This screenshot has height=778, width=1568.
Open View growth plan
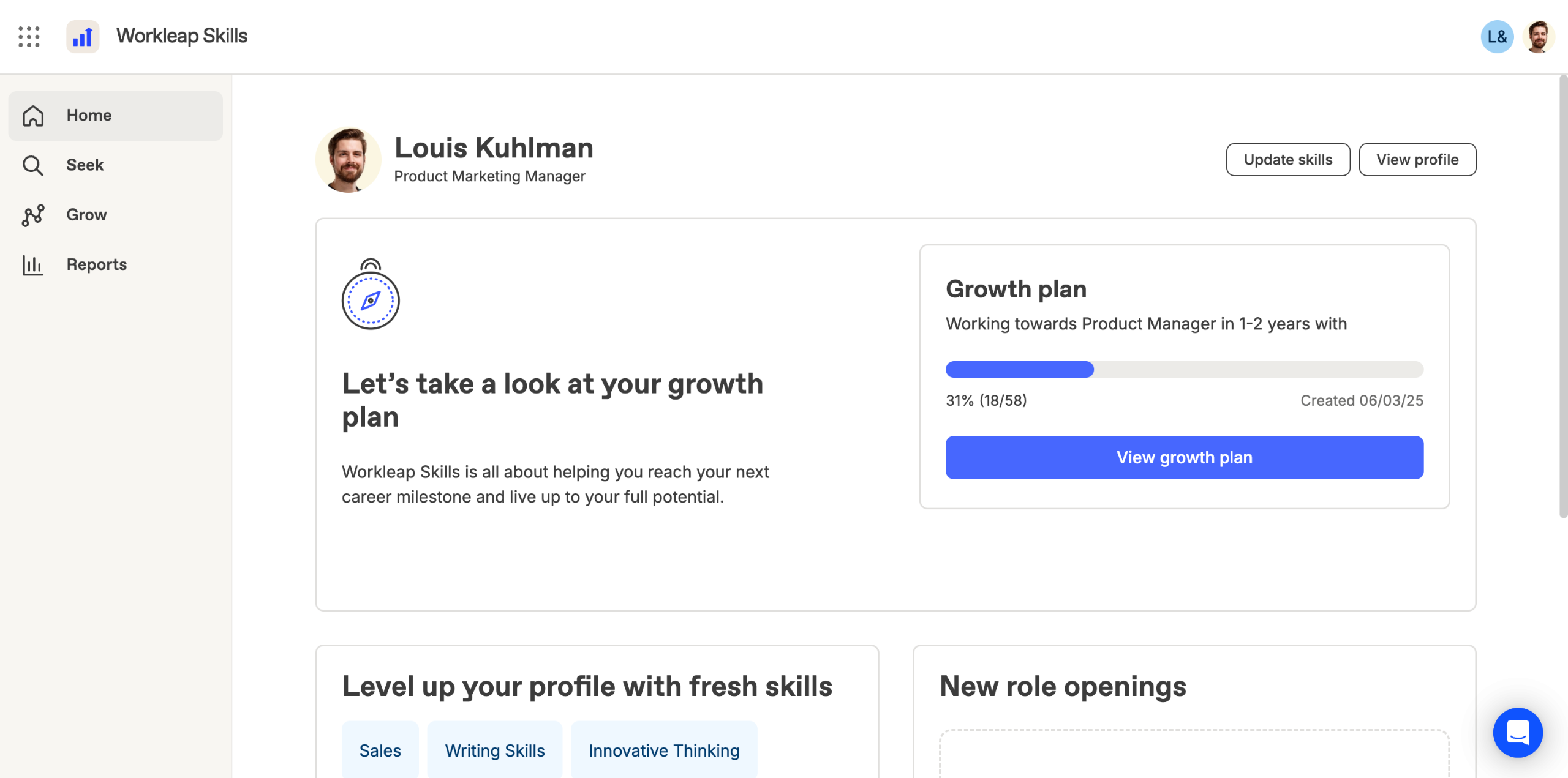[1184, 457]
